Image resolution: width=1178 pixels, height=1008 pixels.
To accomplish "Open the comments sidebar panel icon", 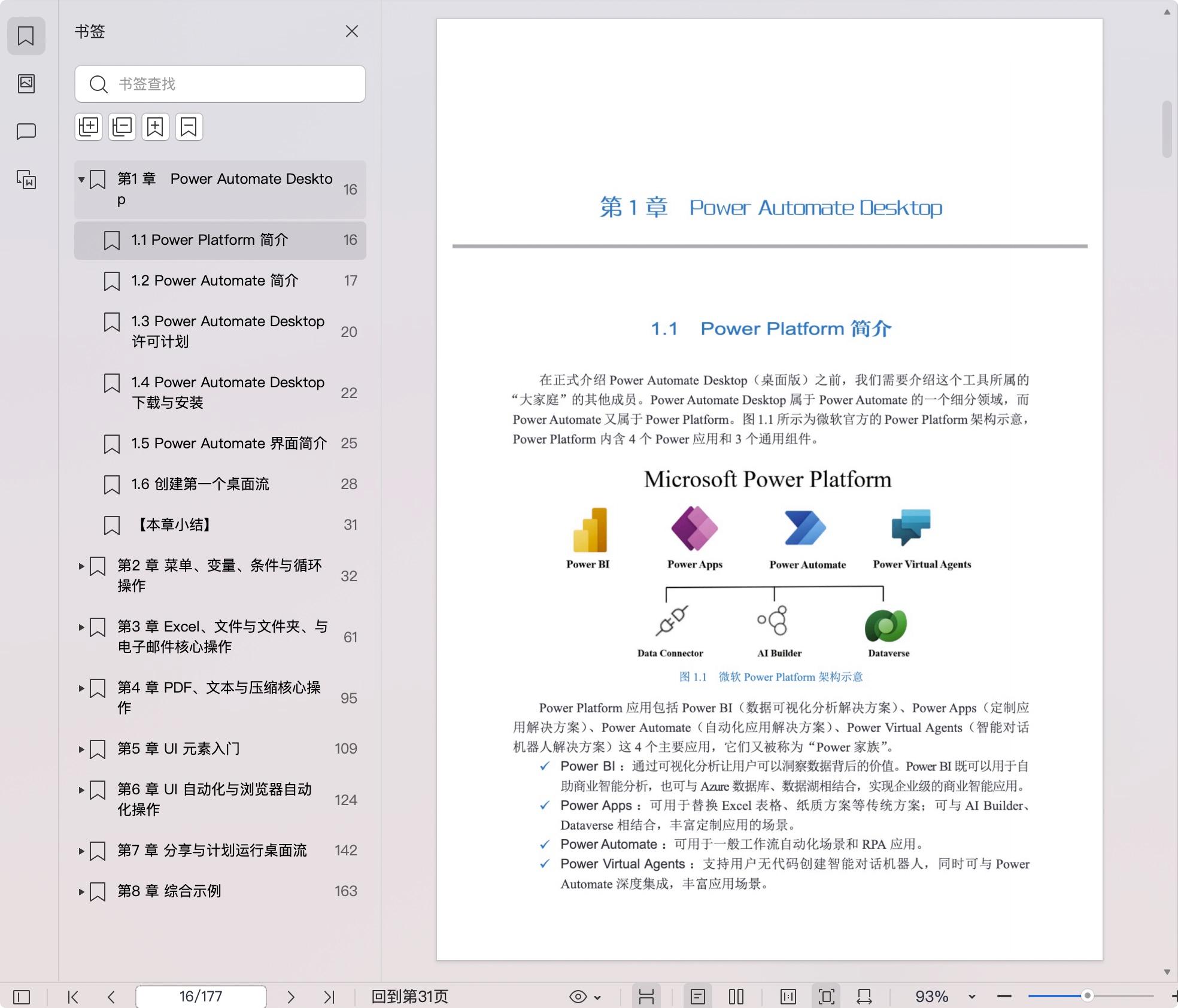I will (26, 132).
